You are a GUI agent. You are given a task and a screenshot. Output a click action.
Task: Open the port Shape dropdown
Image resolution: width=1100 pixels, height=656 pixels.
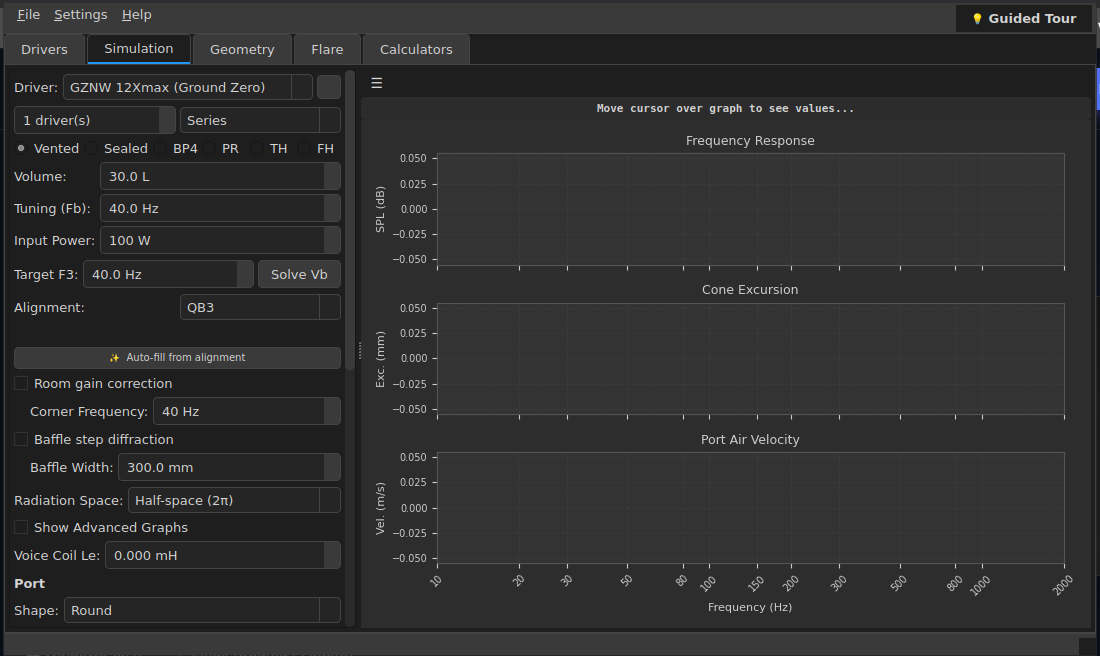(x=202, y=610)
